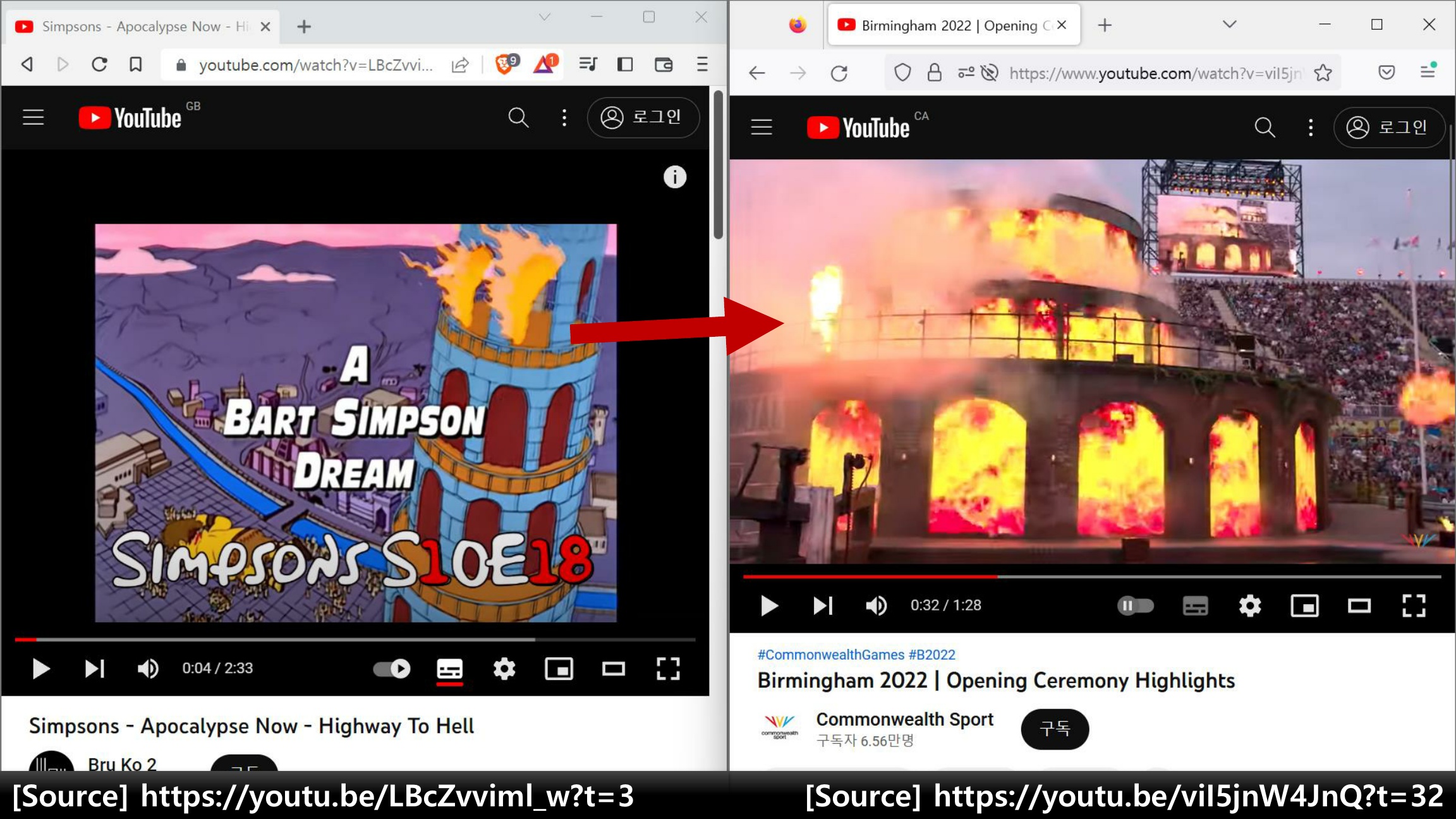The image size is (1456, 819).
Task: Open YouTube CA guide menu
Action: (761, 127)
